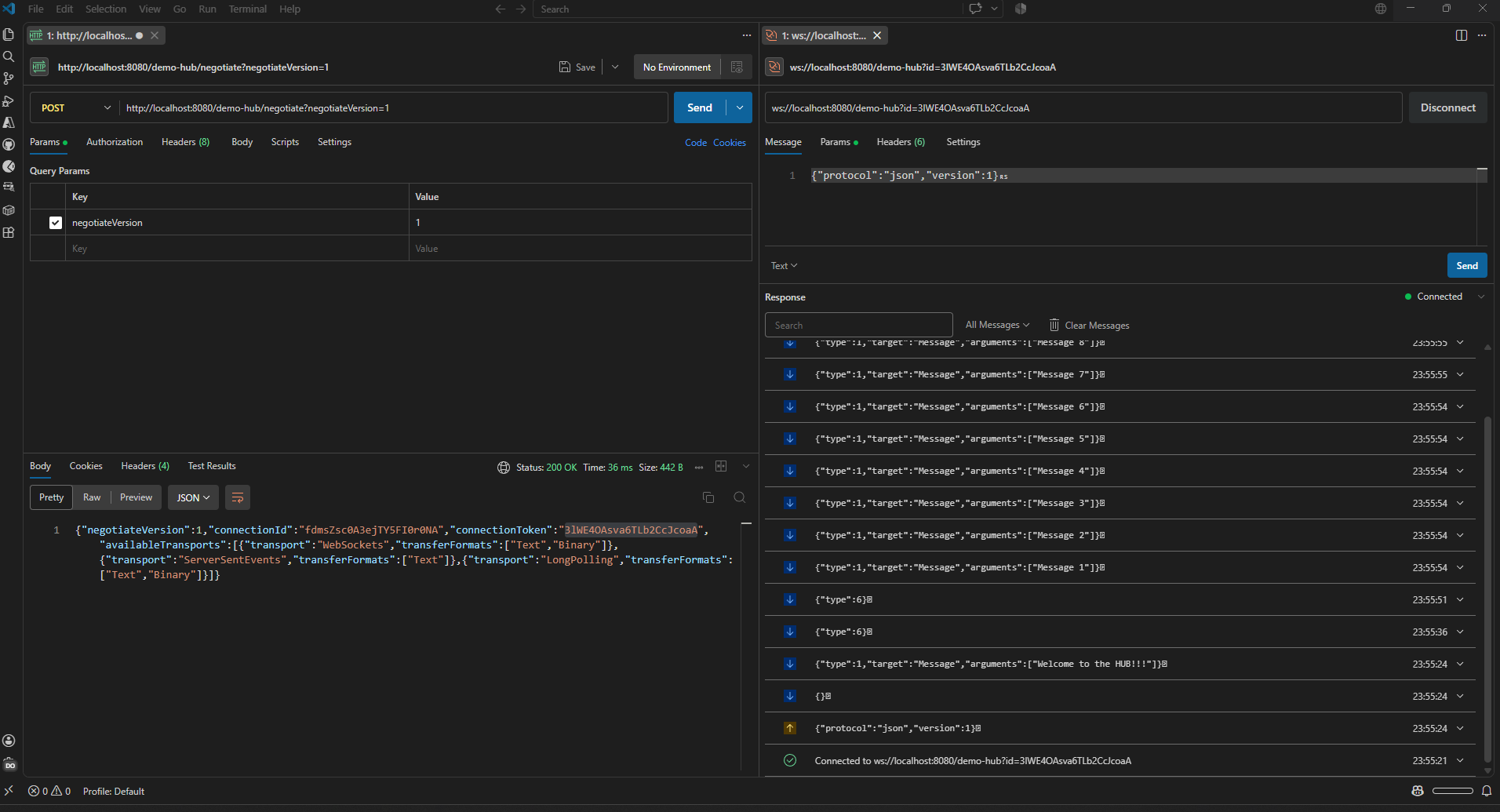Open the Send button dropdown arrow
1500x812 pixels.
tap(740, 107)
